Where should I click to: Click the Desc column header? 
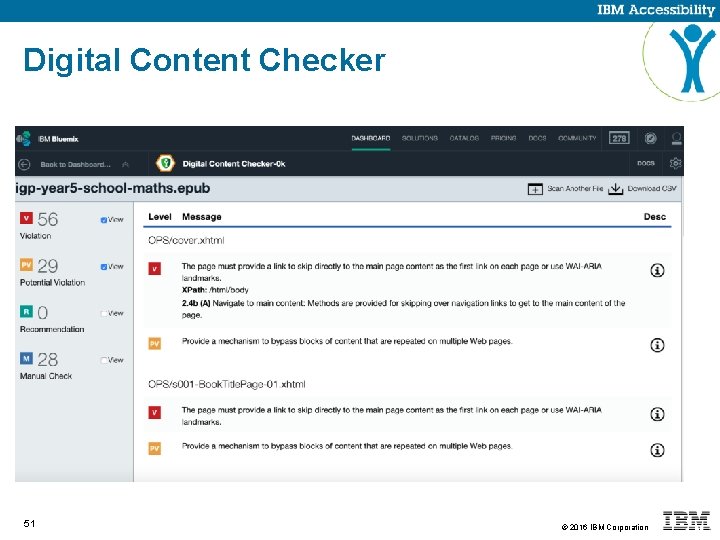pos(655,217)
